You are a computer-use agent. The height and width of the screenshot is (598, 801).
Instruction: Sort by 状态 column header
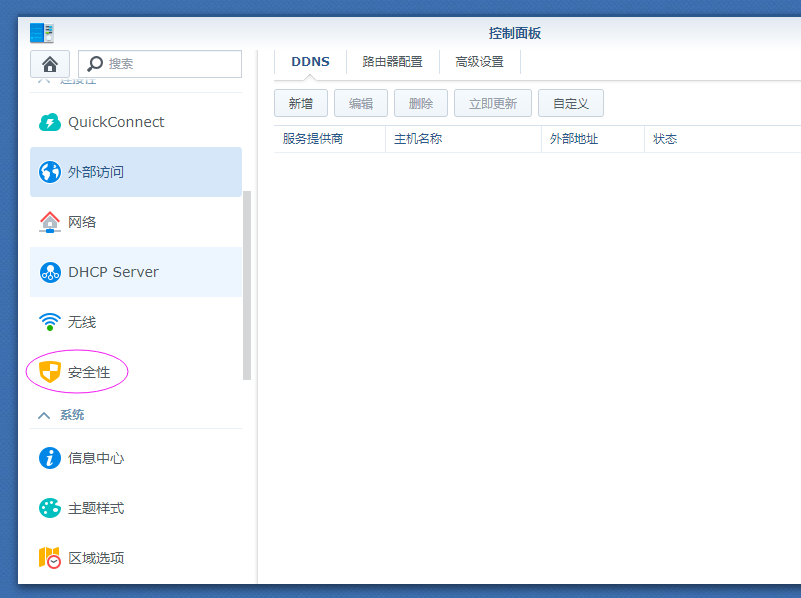[x=723, y=139]
